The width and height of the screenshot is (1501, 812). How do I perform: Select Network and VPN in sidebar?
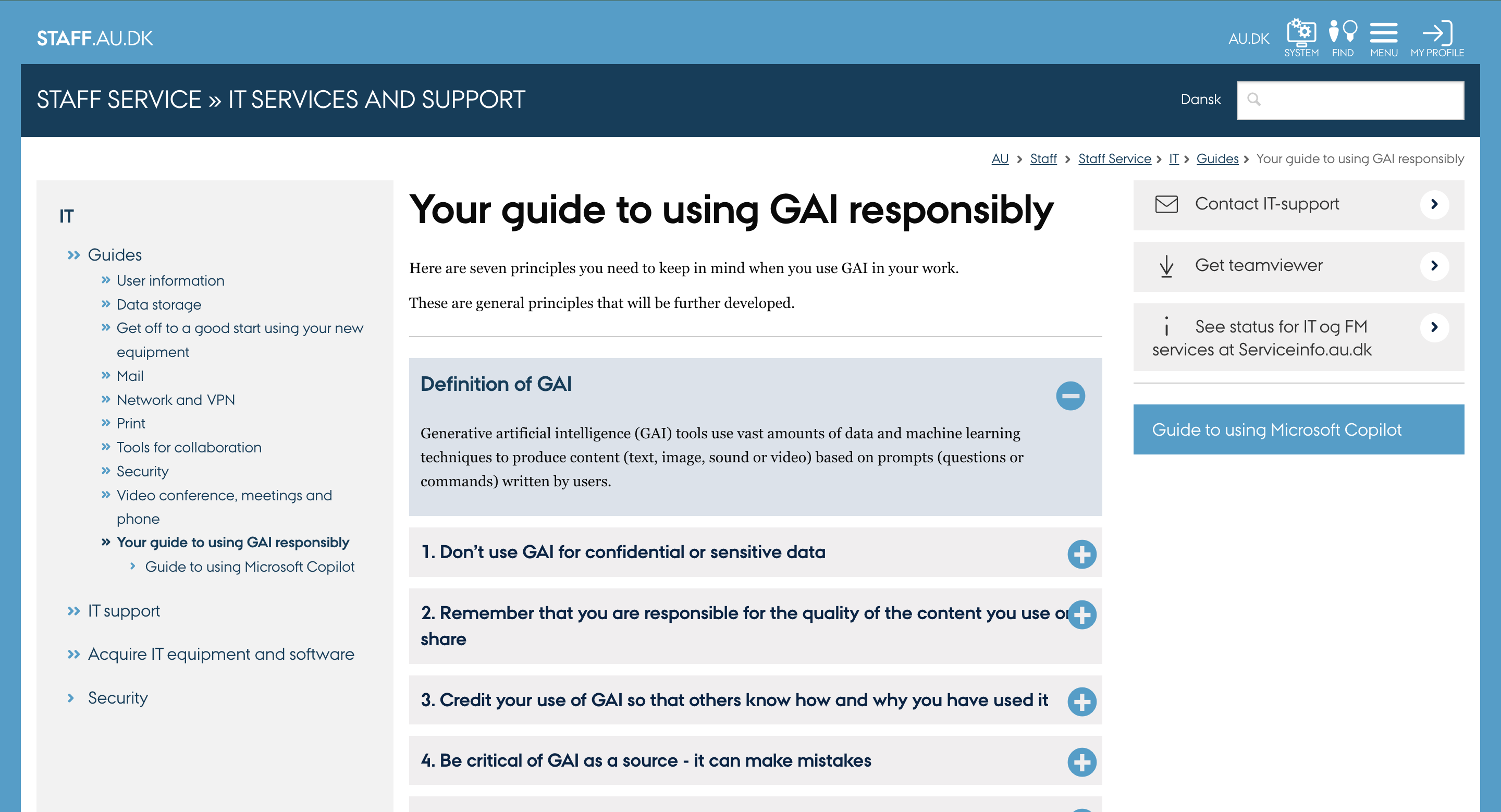pyautogui.click(x=176, y=400)
